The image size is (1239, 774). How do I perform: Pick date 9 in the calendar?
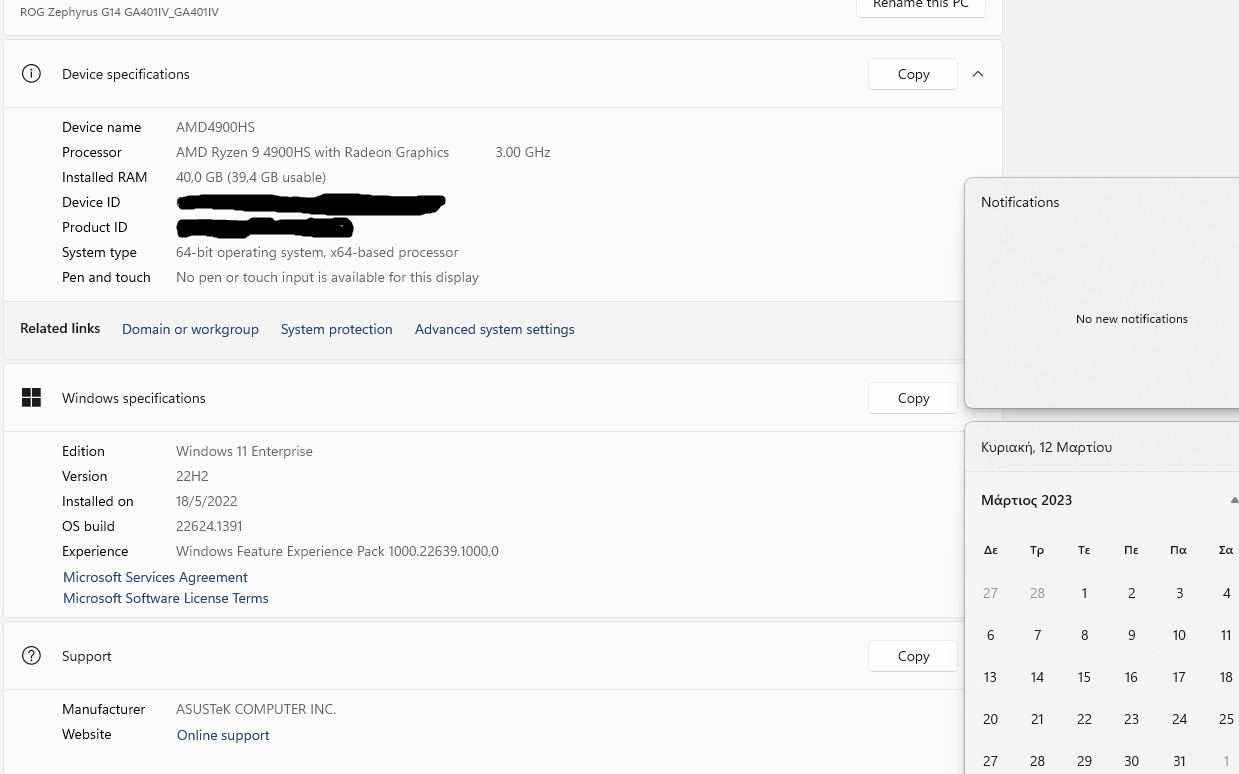tap(1131, 635)
